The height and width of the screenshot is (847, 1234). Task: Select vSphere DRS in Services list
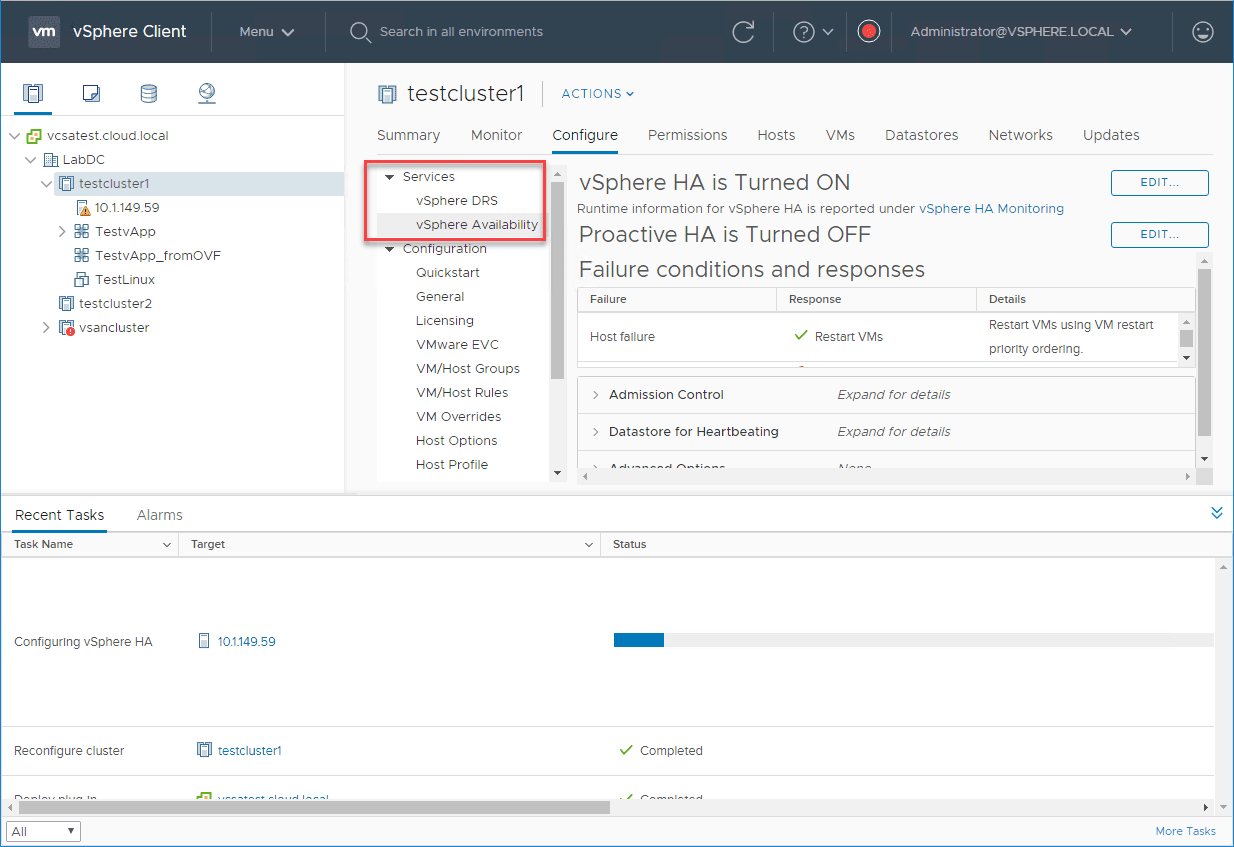(x=459, y=200)
